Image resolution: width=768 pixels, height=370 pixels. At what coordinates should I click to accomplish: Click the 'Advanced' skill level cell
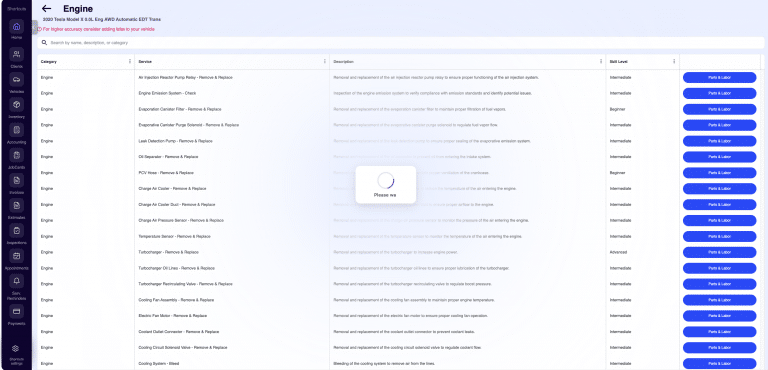click(618, 252)
